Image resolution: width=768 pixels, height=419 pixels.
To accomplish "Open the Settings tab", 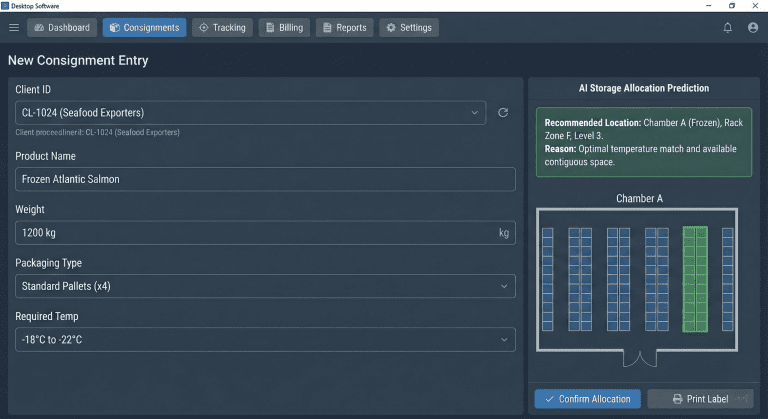I will (408, 28).
